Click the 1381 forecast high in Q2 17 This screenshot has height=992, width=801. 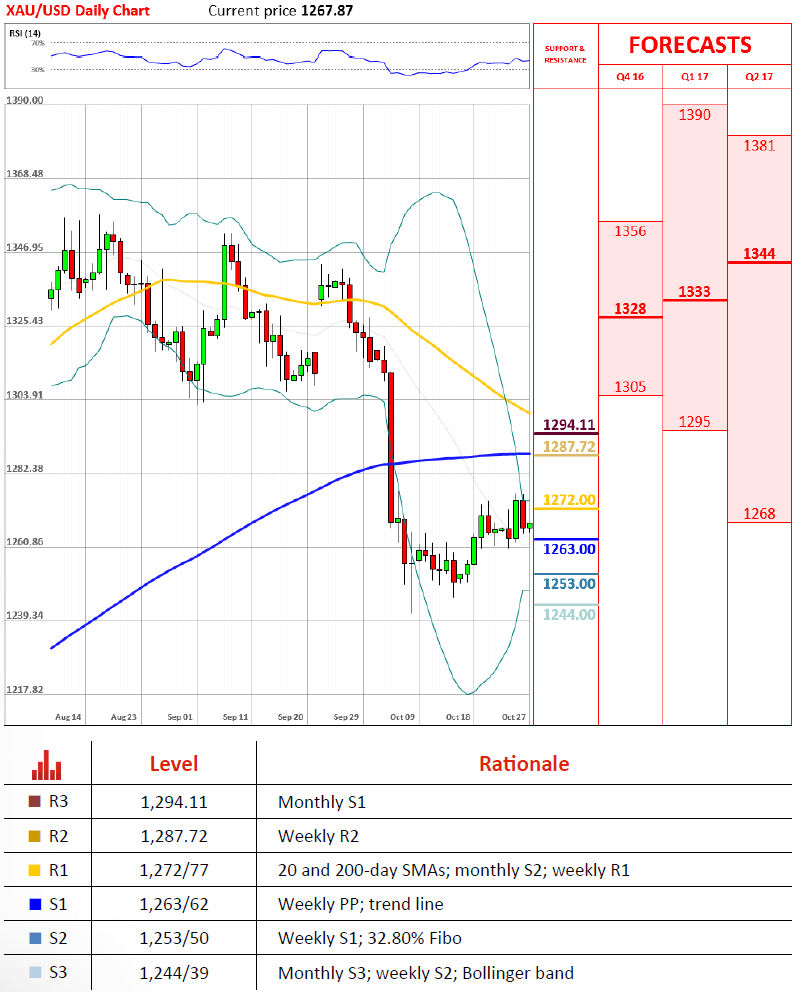coord(759,146)
